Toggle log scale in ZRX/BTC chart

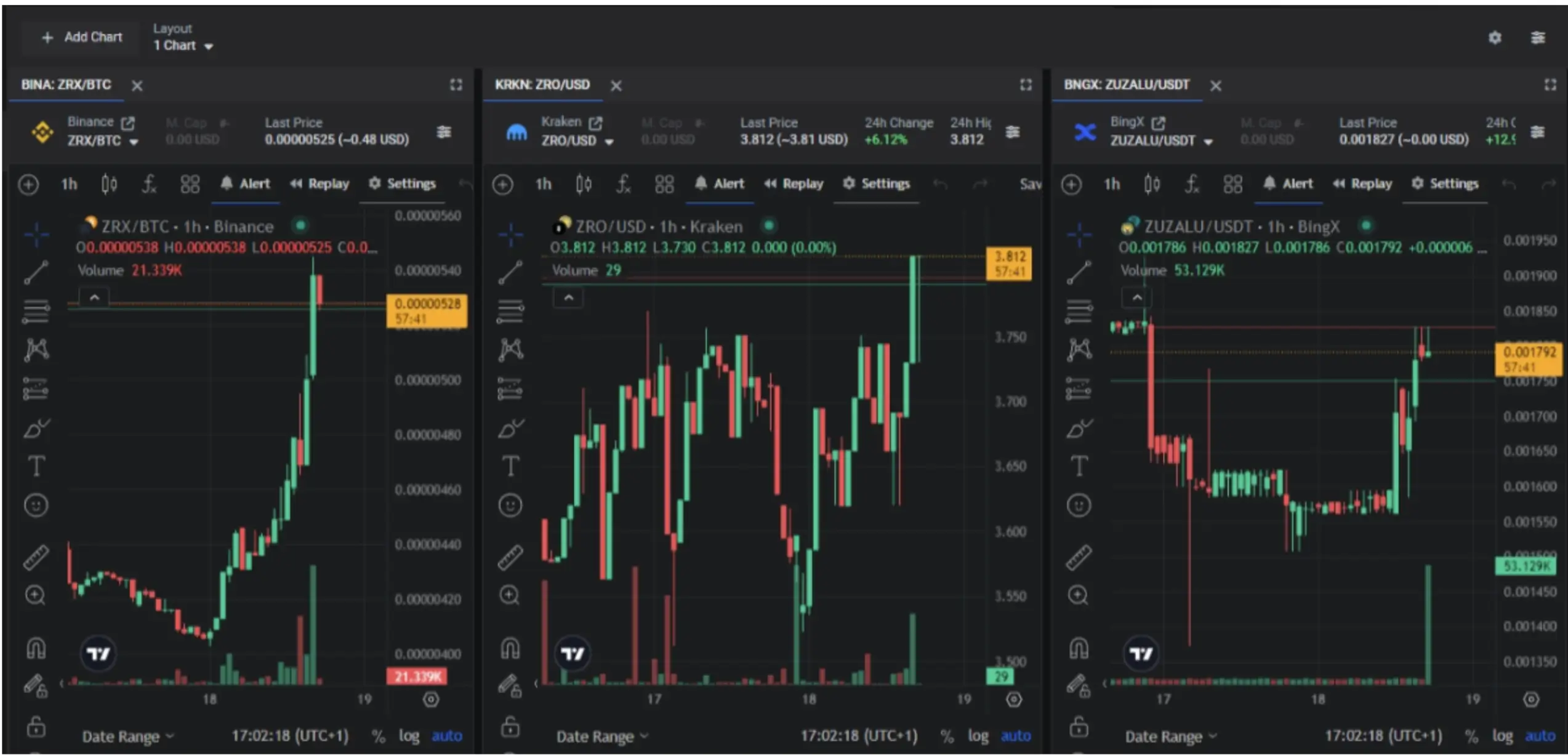tap(409, 736)
